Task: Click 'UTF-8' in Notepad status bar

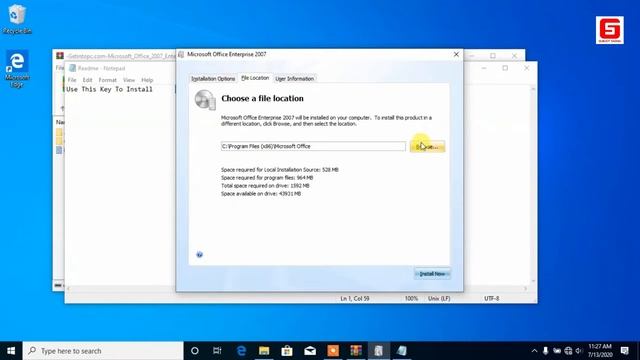Action: click(491, 298)
